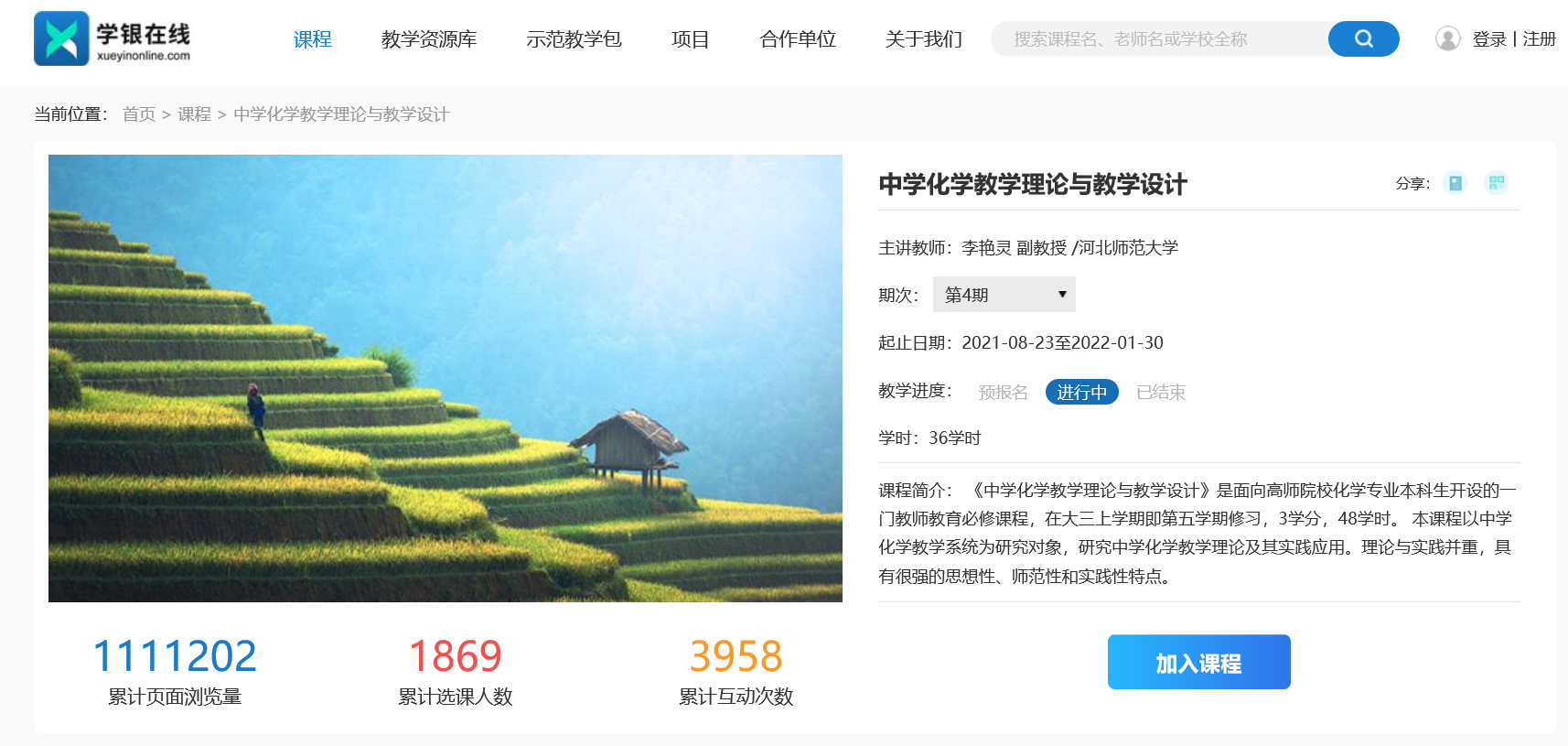Open the 关于我们 navigation item

point(923,39)
